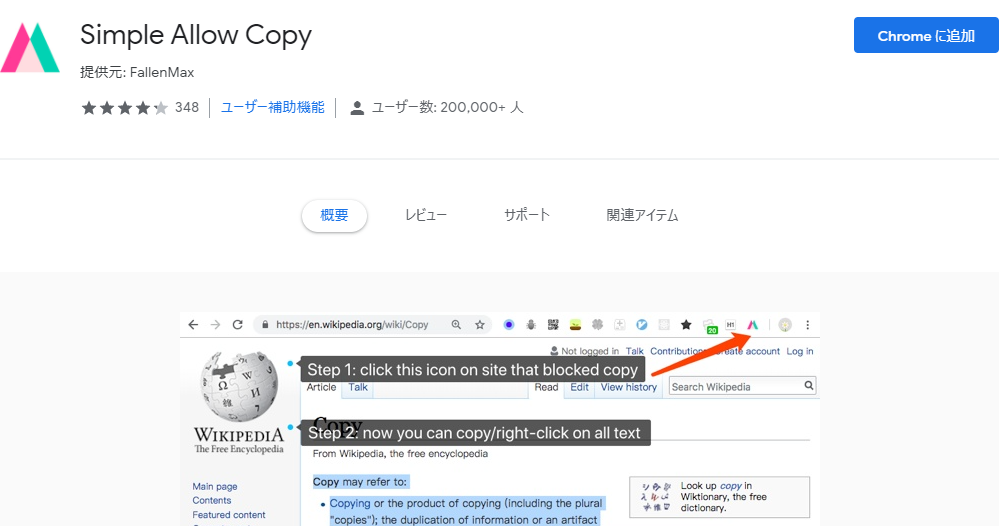Click the padlock icon in preview address bar
Viewport: 1003px width, 526px height.
click(x=265, y=324)
